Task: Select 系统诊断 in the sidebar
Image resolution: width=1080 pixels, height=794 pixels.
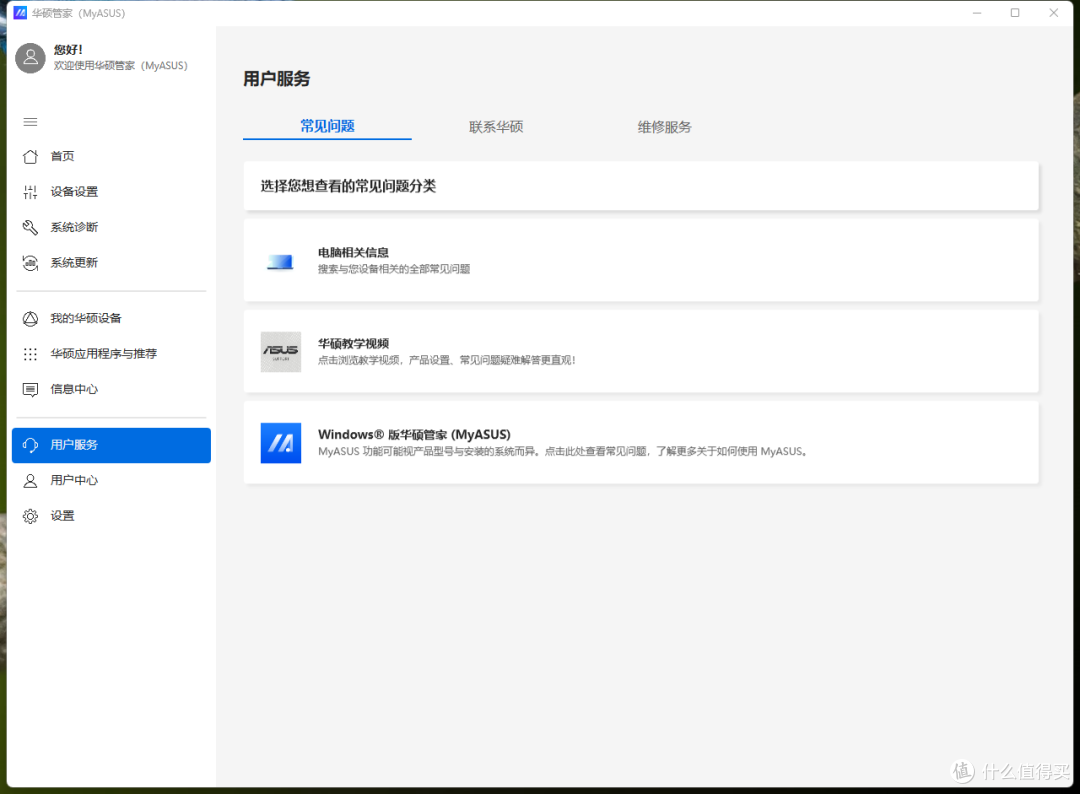Action: [112, 227]
